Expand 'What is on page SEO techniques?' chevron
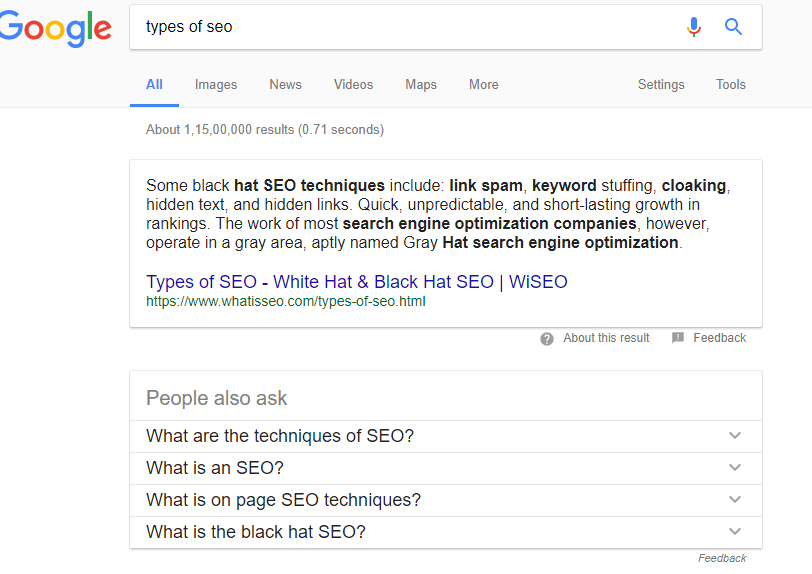812x574 pixels. [735, 500]
